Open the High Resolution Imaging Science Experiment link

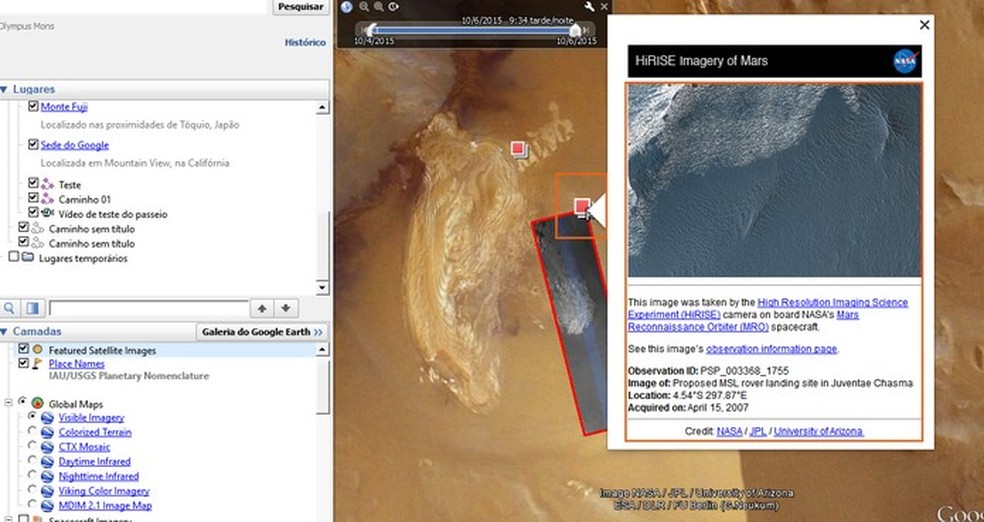[768, 308]
